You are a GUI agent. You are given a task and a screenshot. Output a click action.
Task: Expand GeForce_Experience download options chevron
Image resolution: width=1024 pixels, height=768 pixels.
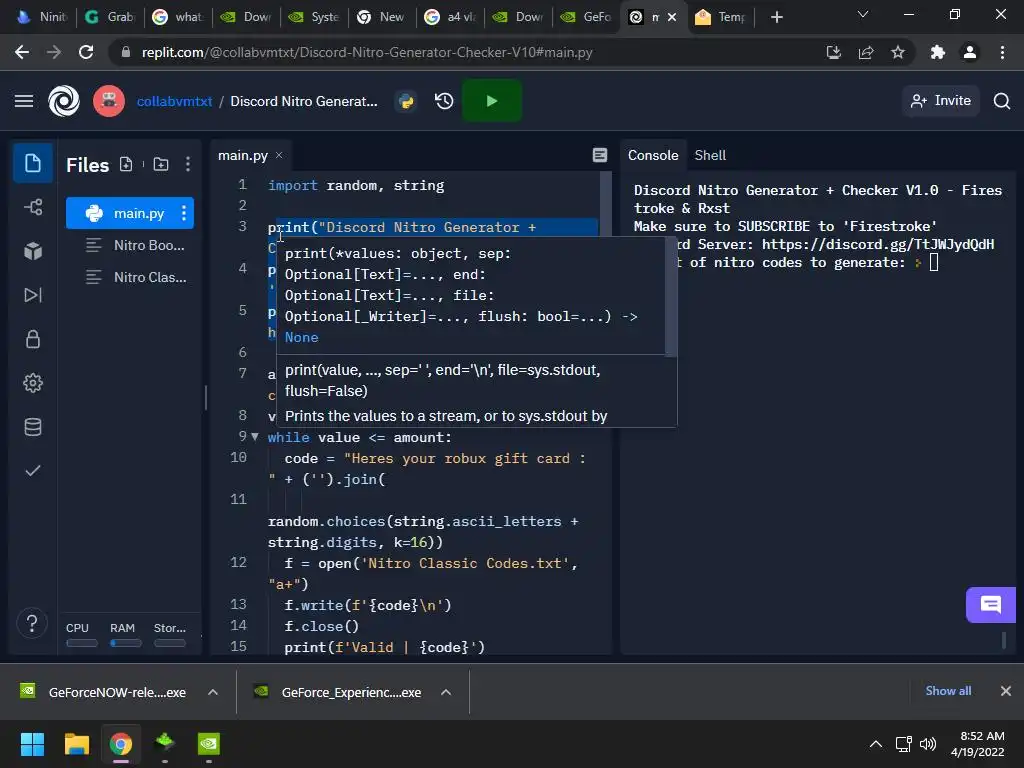(x=446, y=692)
